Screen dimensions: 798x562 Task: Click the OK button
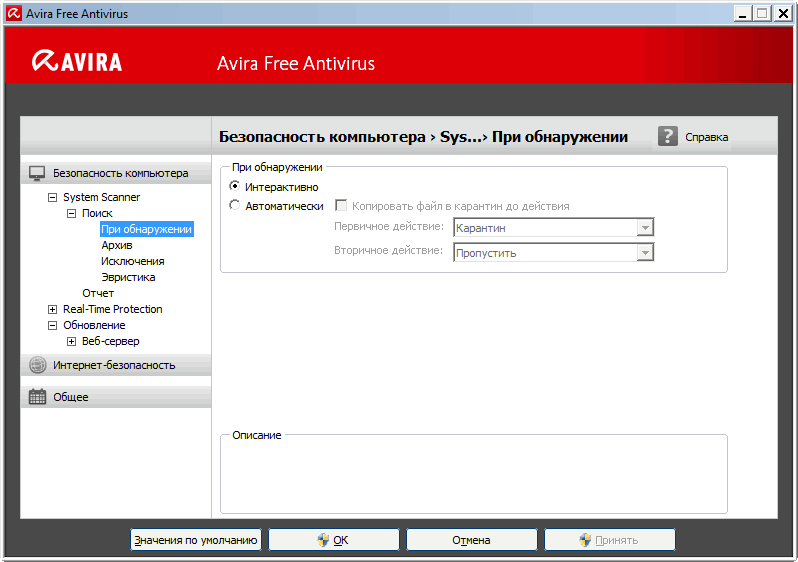(x=333, y=540)
